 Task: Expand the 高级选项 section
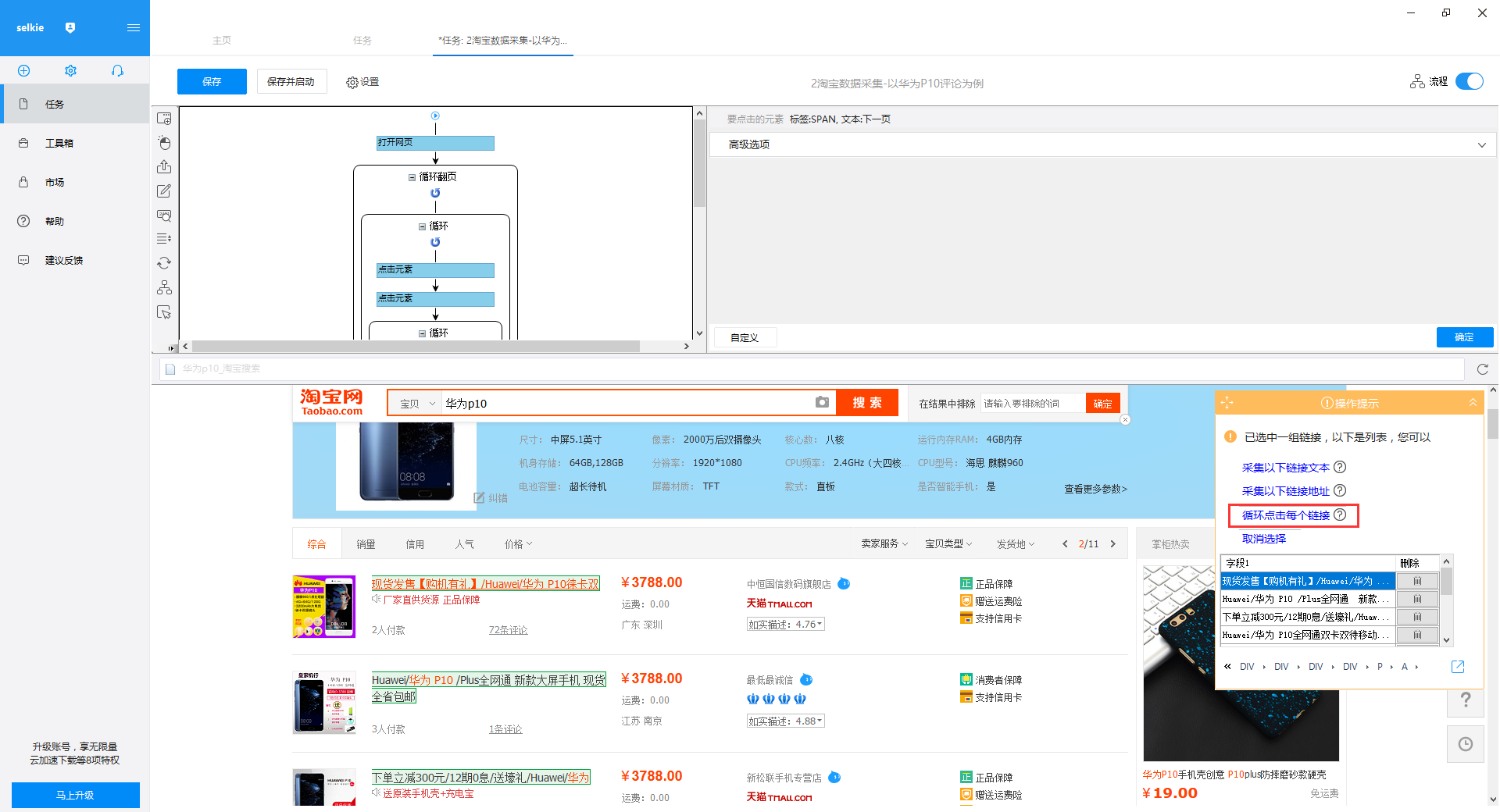[1103, 144]
